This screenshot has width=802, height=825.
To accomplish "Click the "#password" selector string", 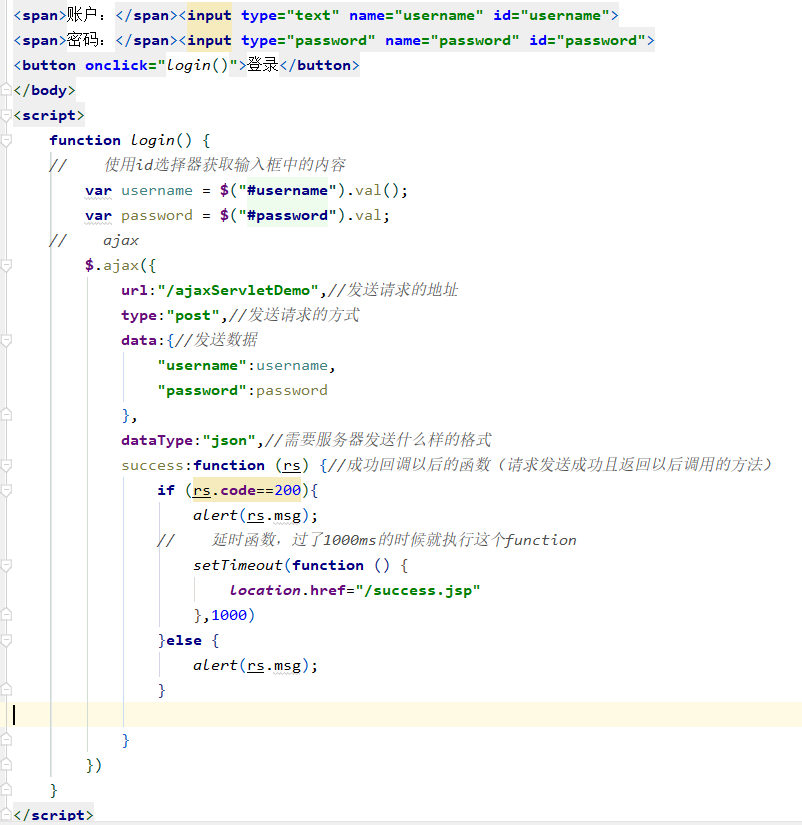I will (287, 215).
